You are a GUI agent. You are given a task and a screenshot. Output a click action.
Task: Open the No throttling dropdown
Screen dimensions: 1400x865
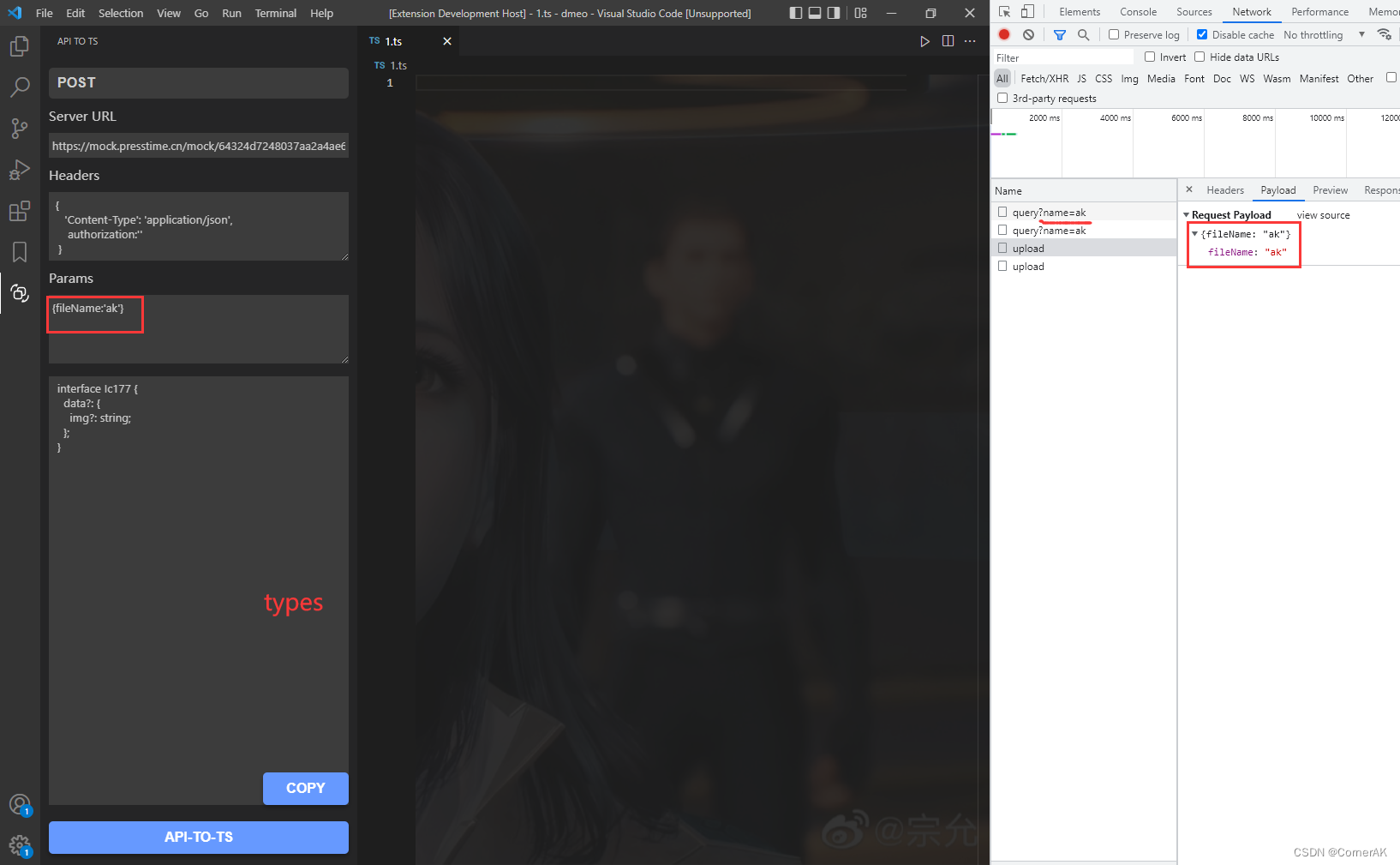tap(1314, 34)
